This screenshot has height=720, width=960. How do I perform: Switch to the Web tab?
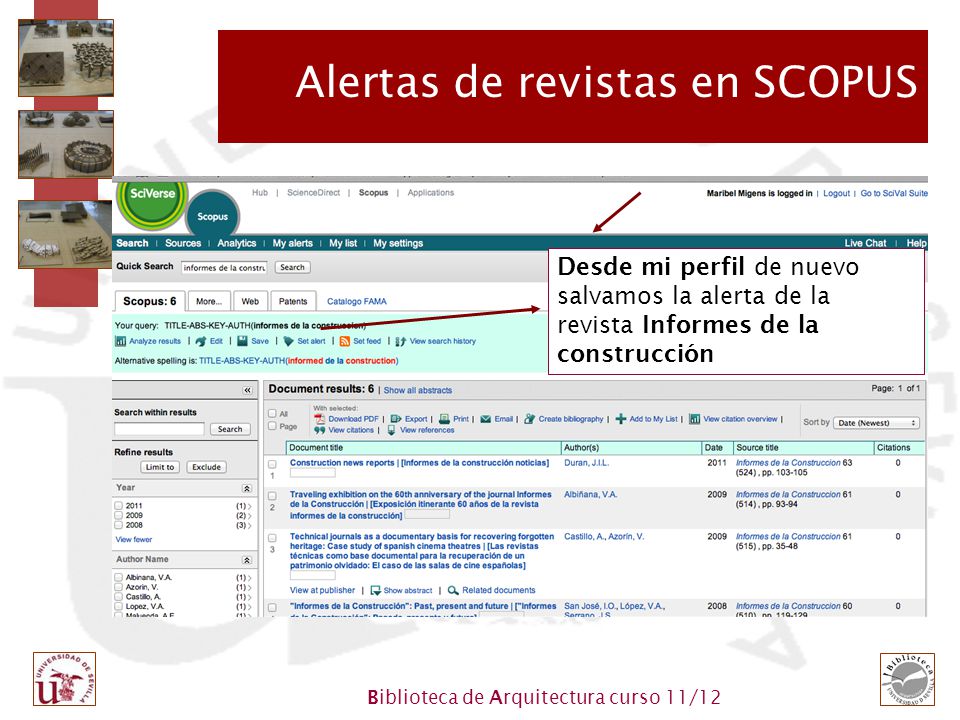click(250, 301)
